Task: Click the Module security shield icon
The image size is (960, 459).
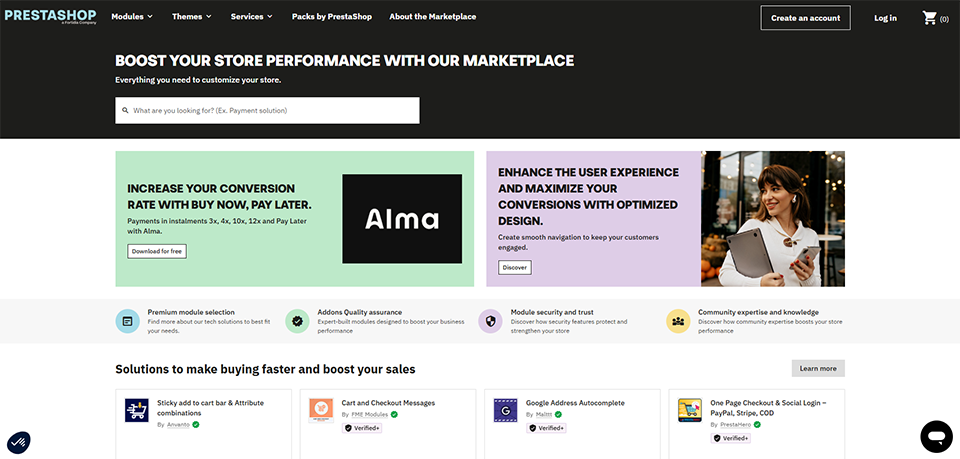Action: (x=490, y=321)
